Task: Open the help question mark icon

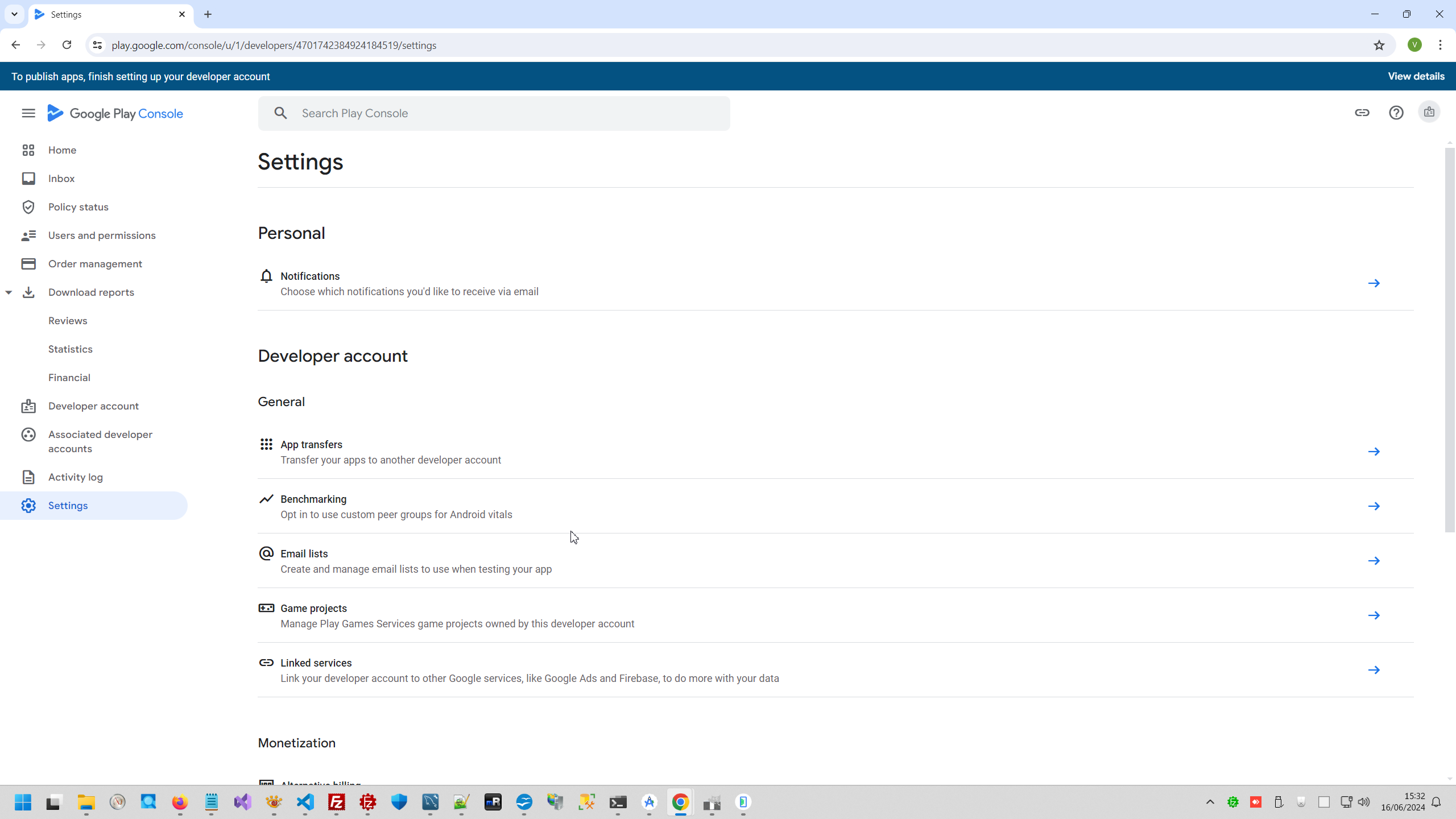Action: (1396, 113)
